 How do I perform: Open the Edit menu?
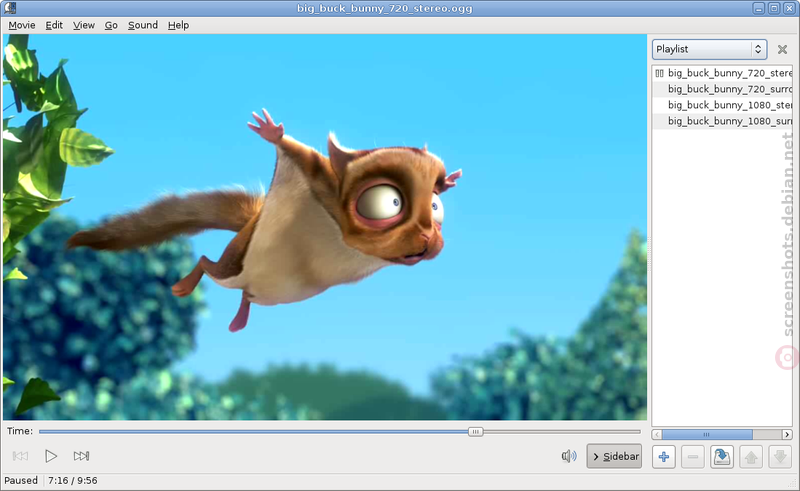[x=54, y=25]
